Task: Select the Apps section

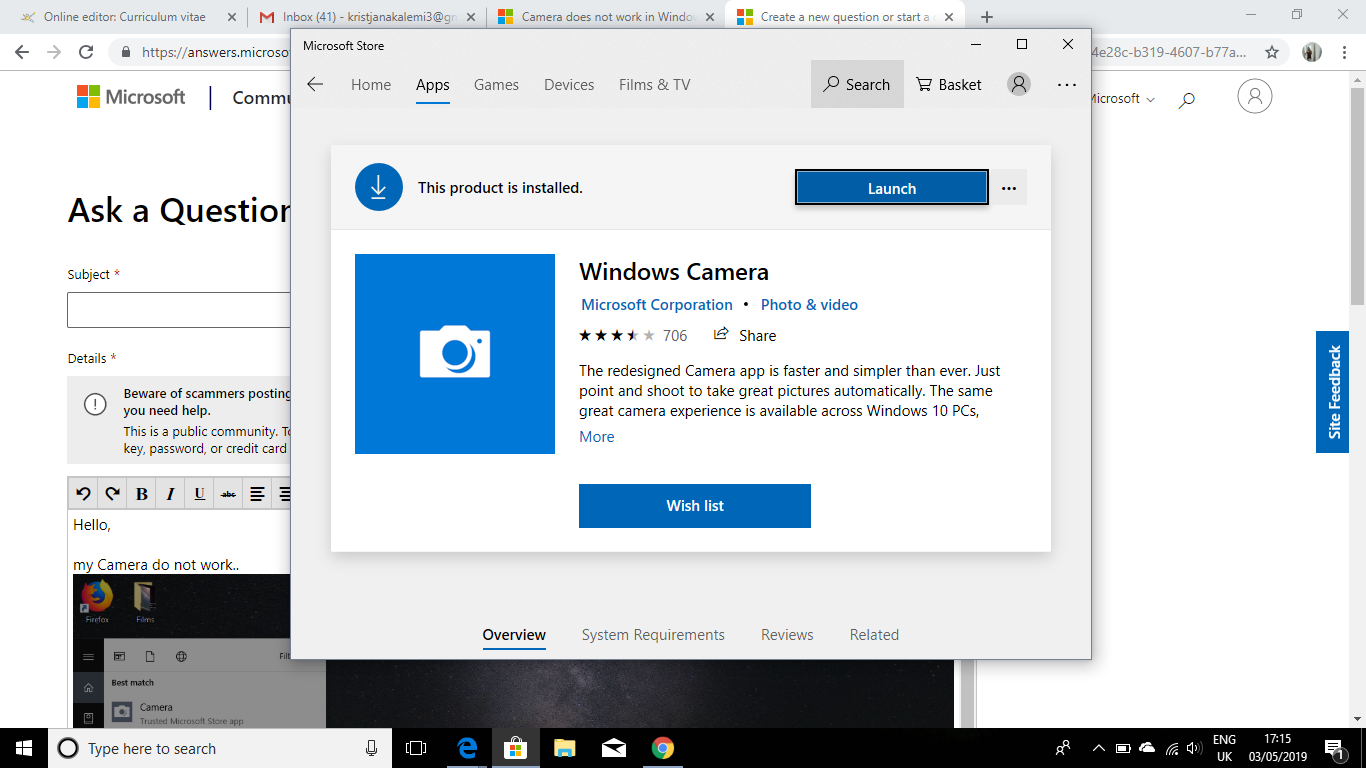Action: (x=433, y=85)
